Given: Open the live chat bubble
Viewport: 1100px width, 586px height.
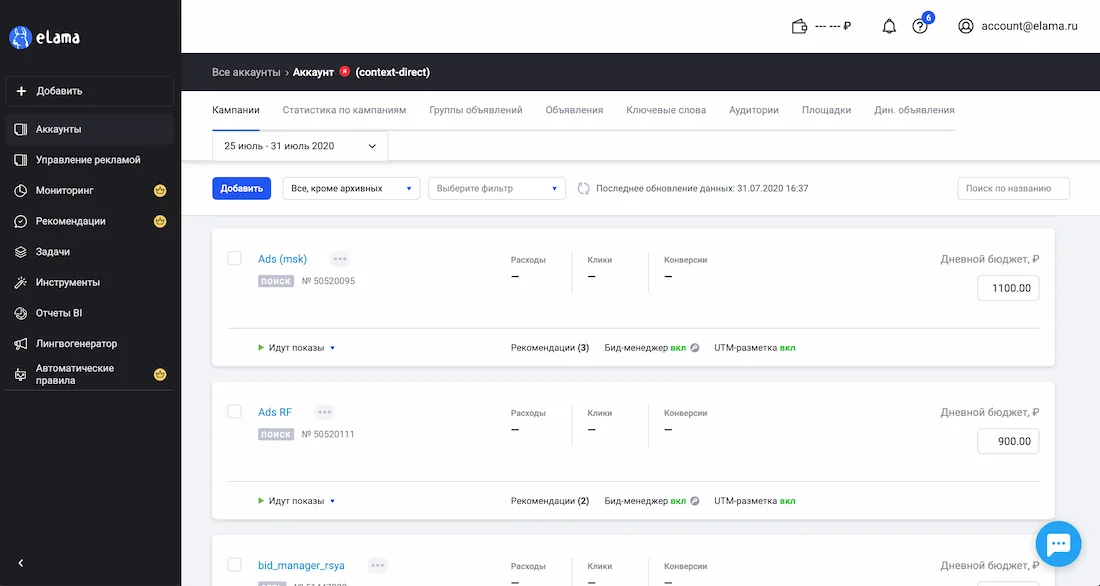Looking at the screenshot, I should click(1058, 543).
